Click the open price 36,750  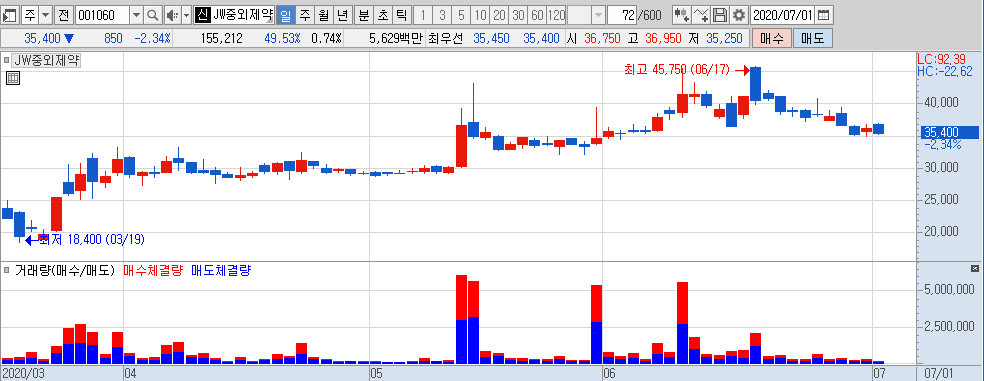coord(602,38)
